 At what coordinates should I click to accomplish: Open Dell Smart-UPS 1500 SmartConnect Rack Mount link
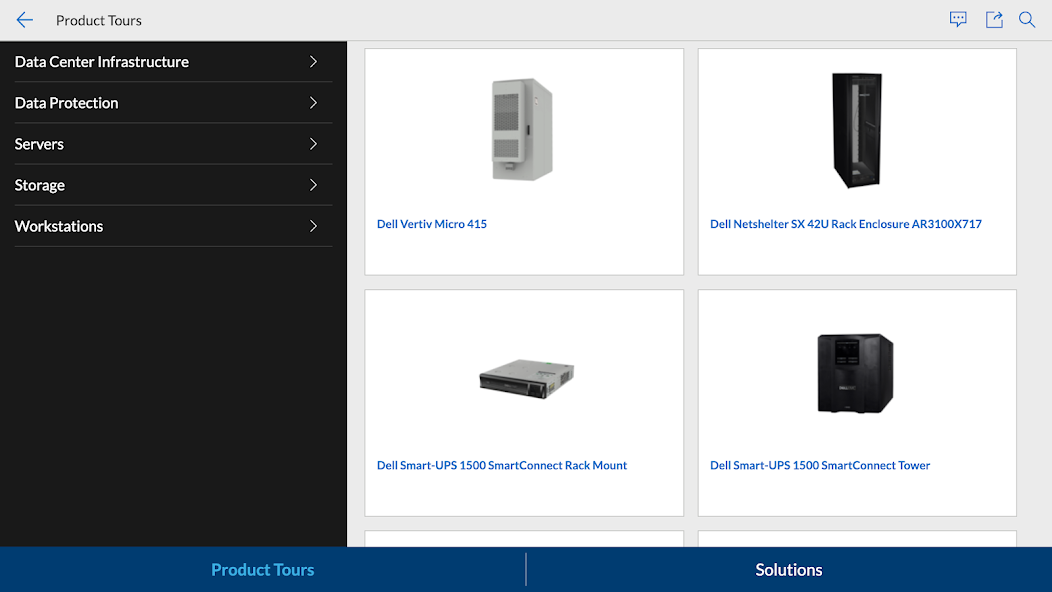pos(502,465)
